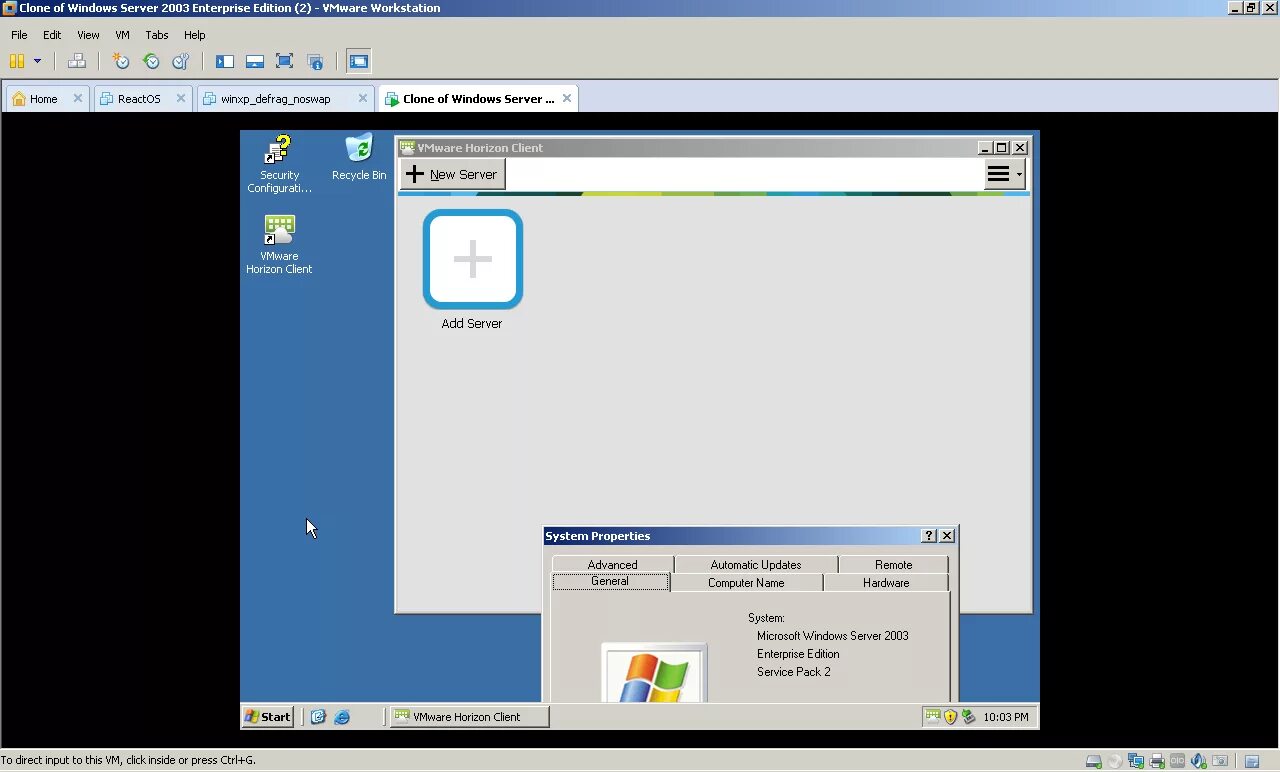Open the Help menu
Screen dimensions: 1280x772
click(194, 35)
